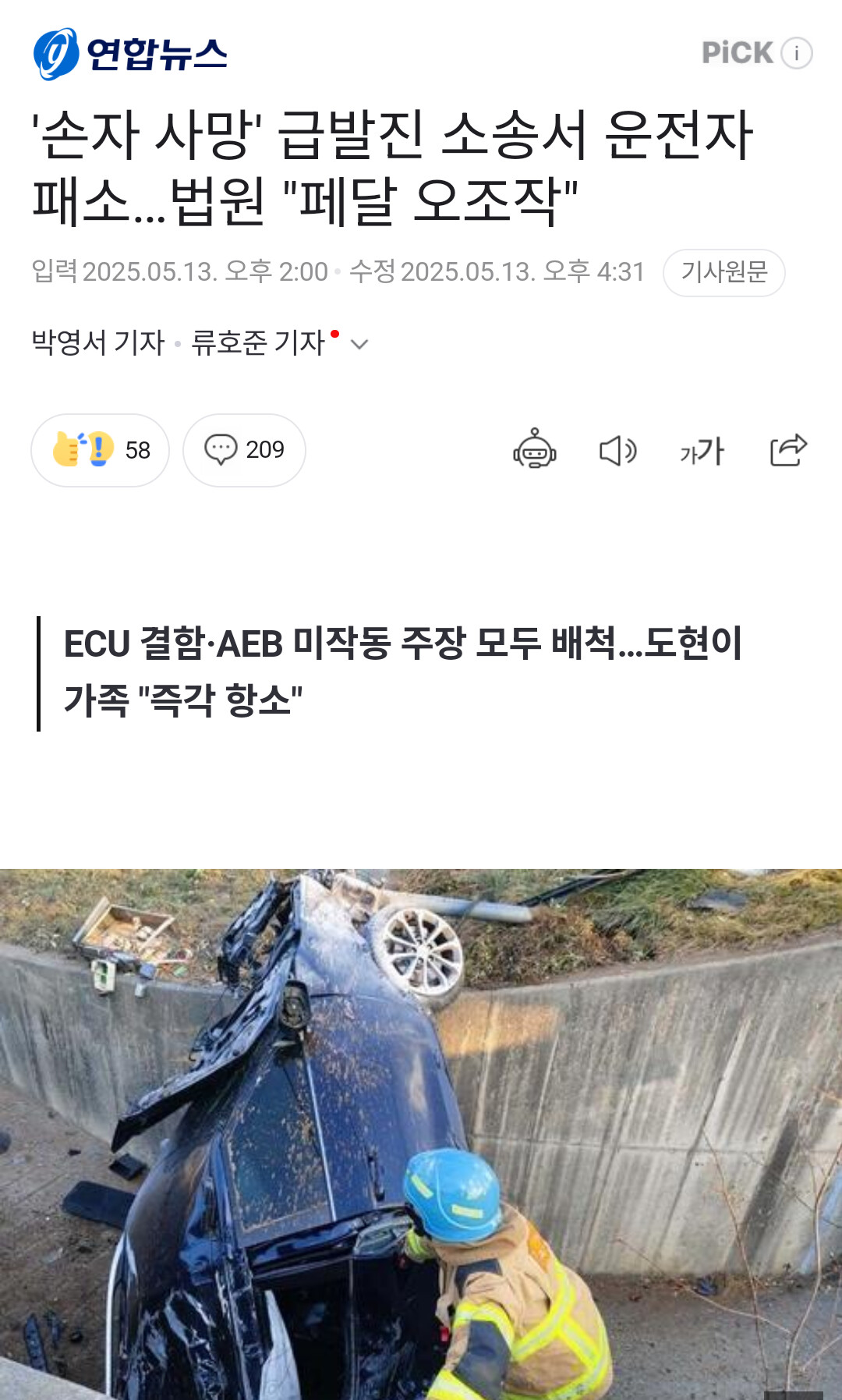Open the 58 reactions button

(100, 450)
